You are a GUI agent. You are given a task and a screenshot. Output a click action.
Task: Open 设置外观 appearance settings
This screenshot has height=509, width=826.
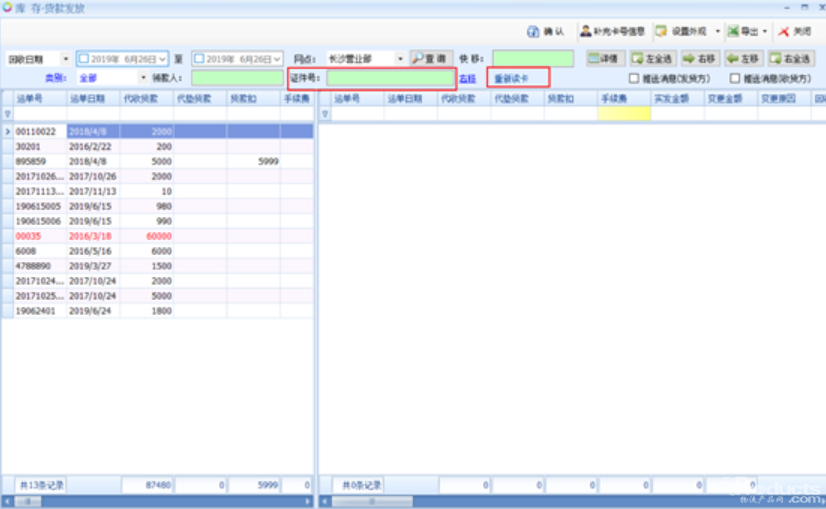682,32
